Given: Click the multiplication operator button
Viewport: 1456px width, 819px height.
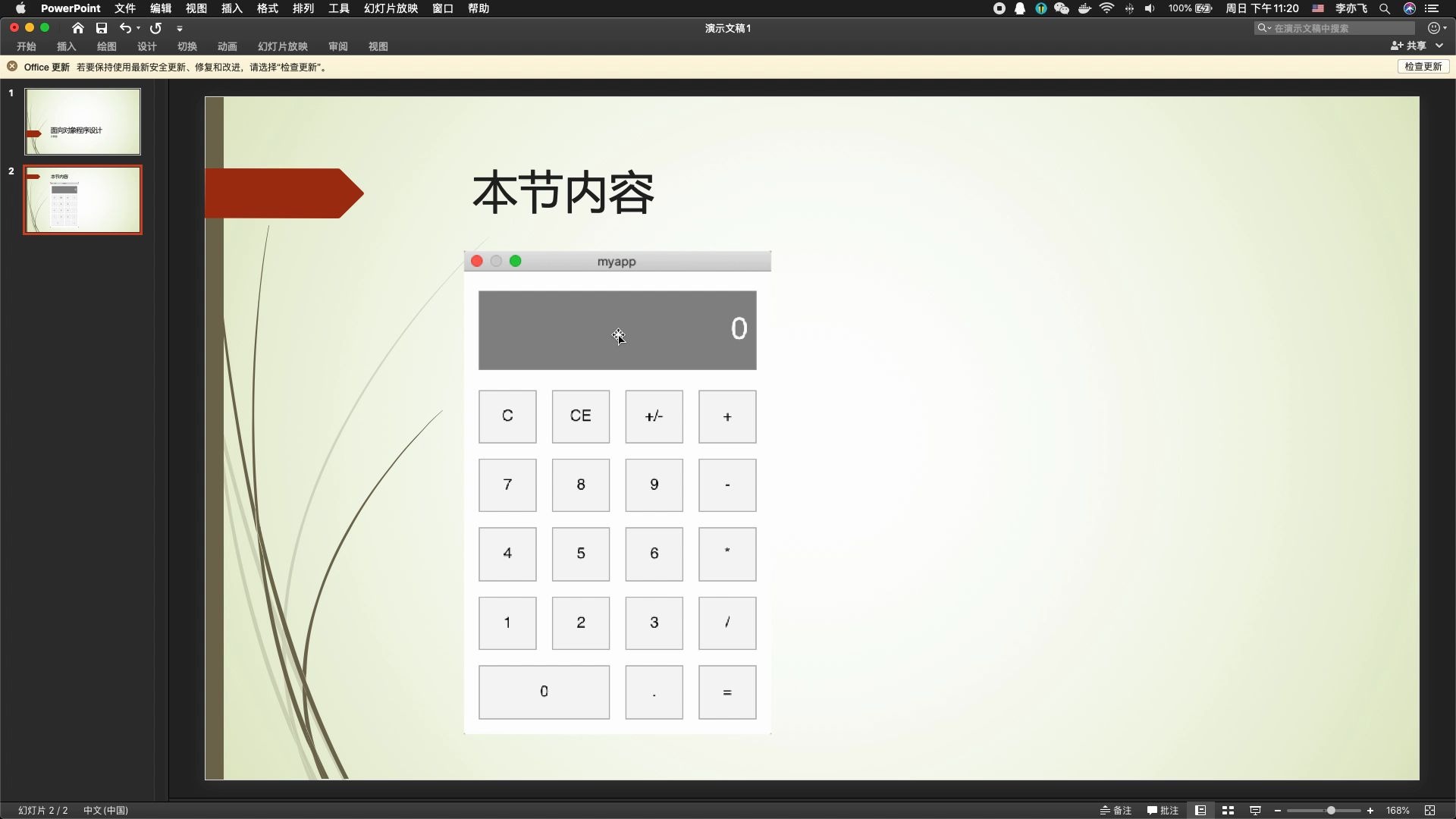Looking at the screenshot, I should 727,554.
